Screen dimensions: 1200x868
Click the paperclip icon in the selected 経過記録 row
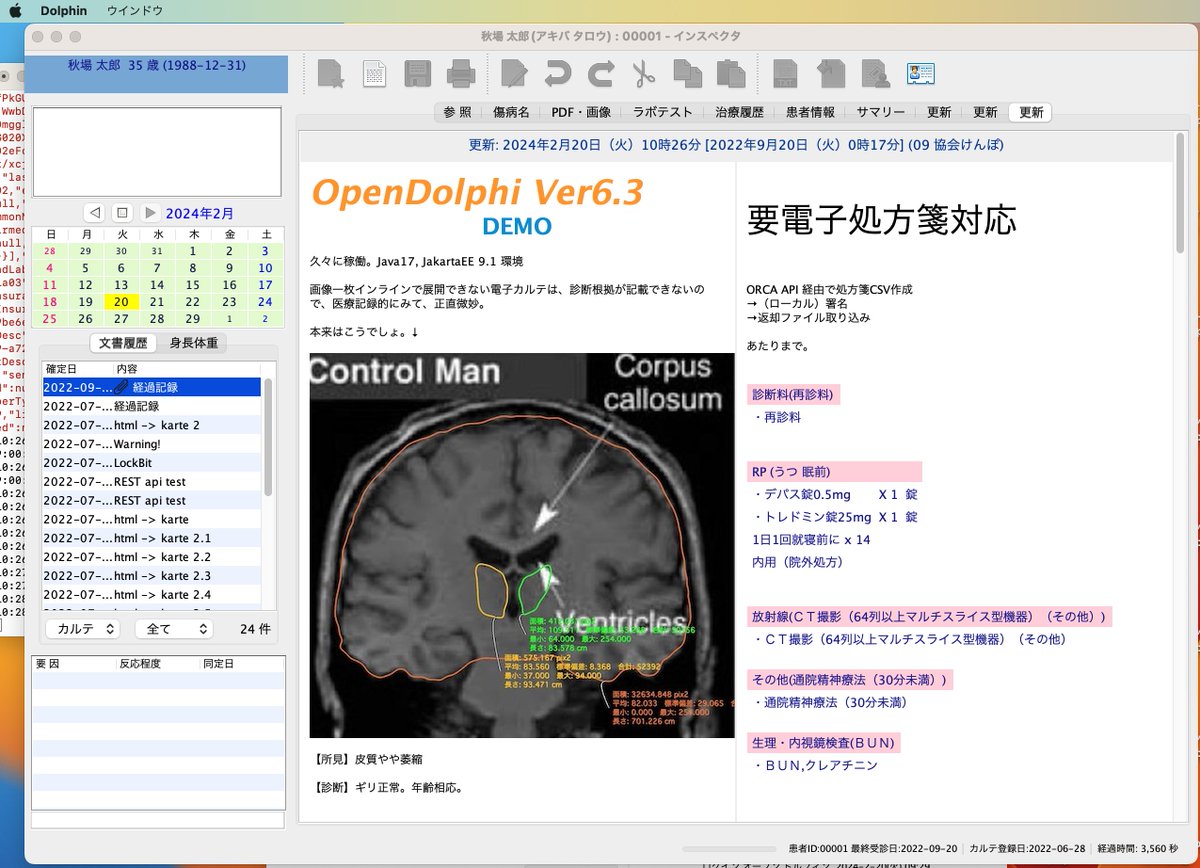[x=121, y=387]
